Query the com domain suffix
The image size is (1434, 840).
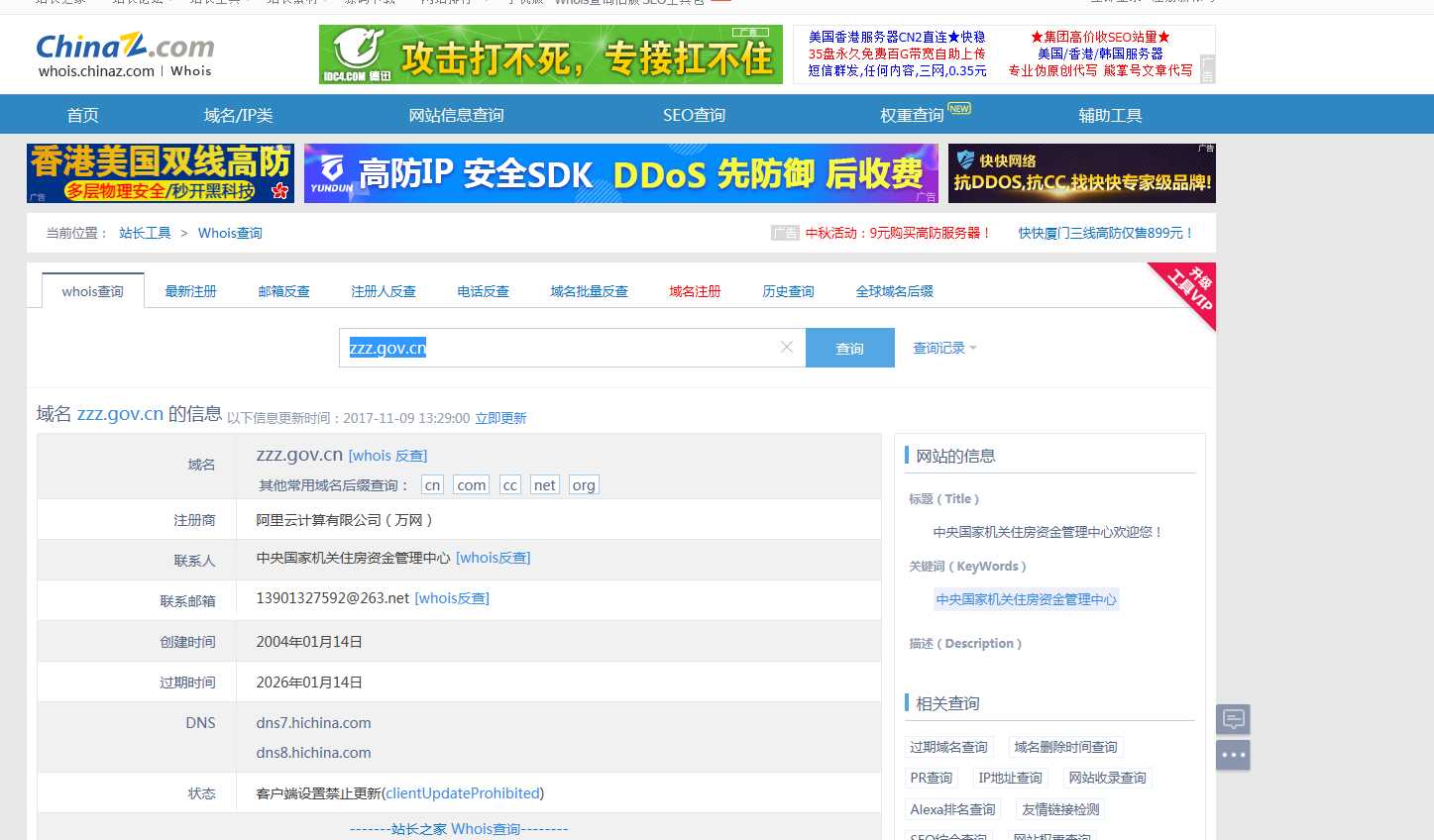[x=472, y=485]
